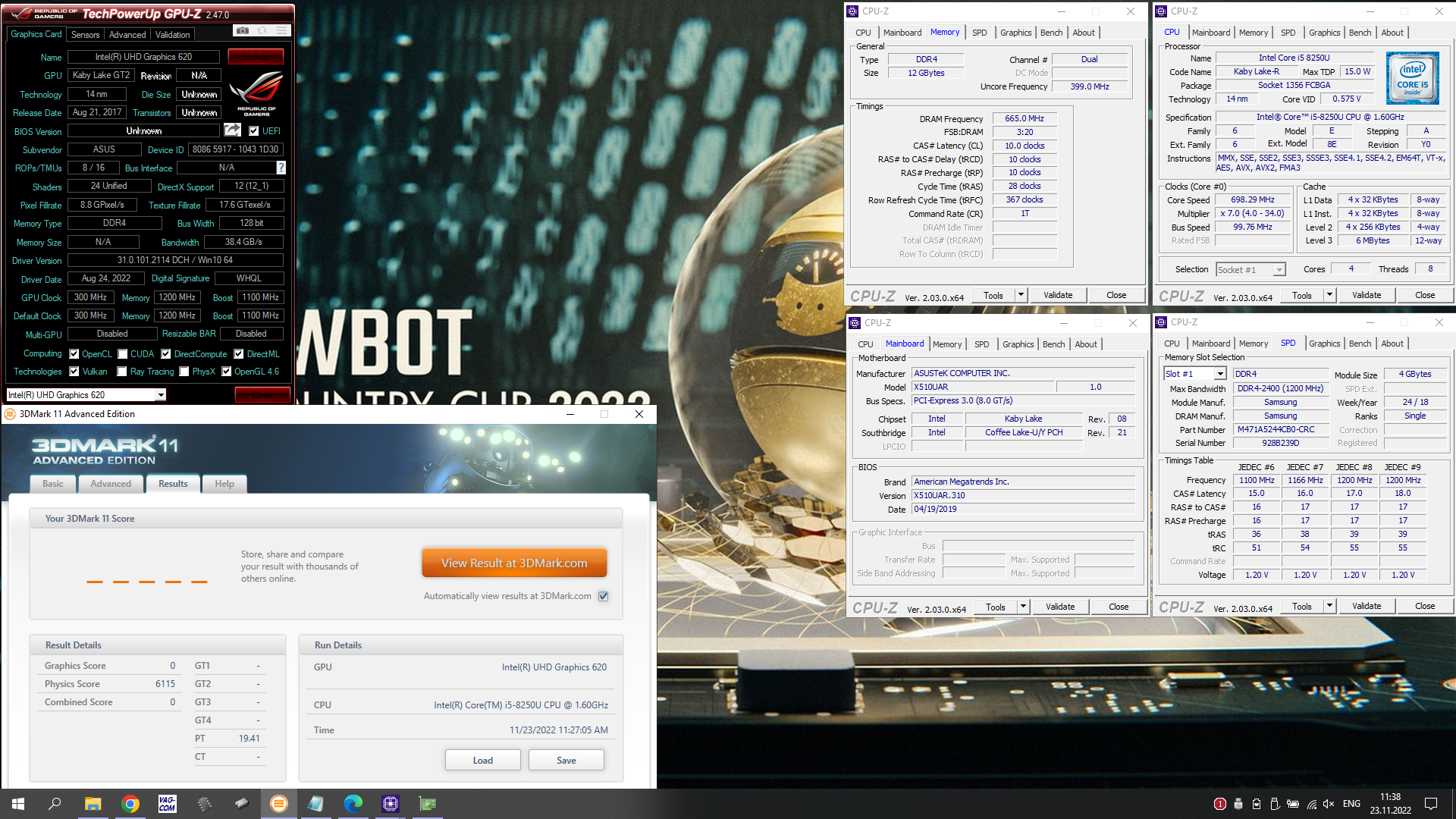
Task: Click Close in the CPU-Z SPD window
Action: 1425,606
